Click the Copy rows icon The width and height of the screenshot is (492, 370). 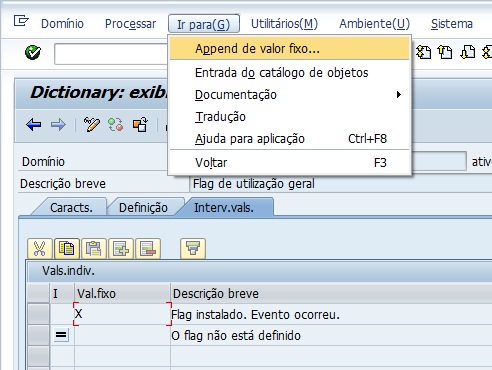click(67, 249)
